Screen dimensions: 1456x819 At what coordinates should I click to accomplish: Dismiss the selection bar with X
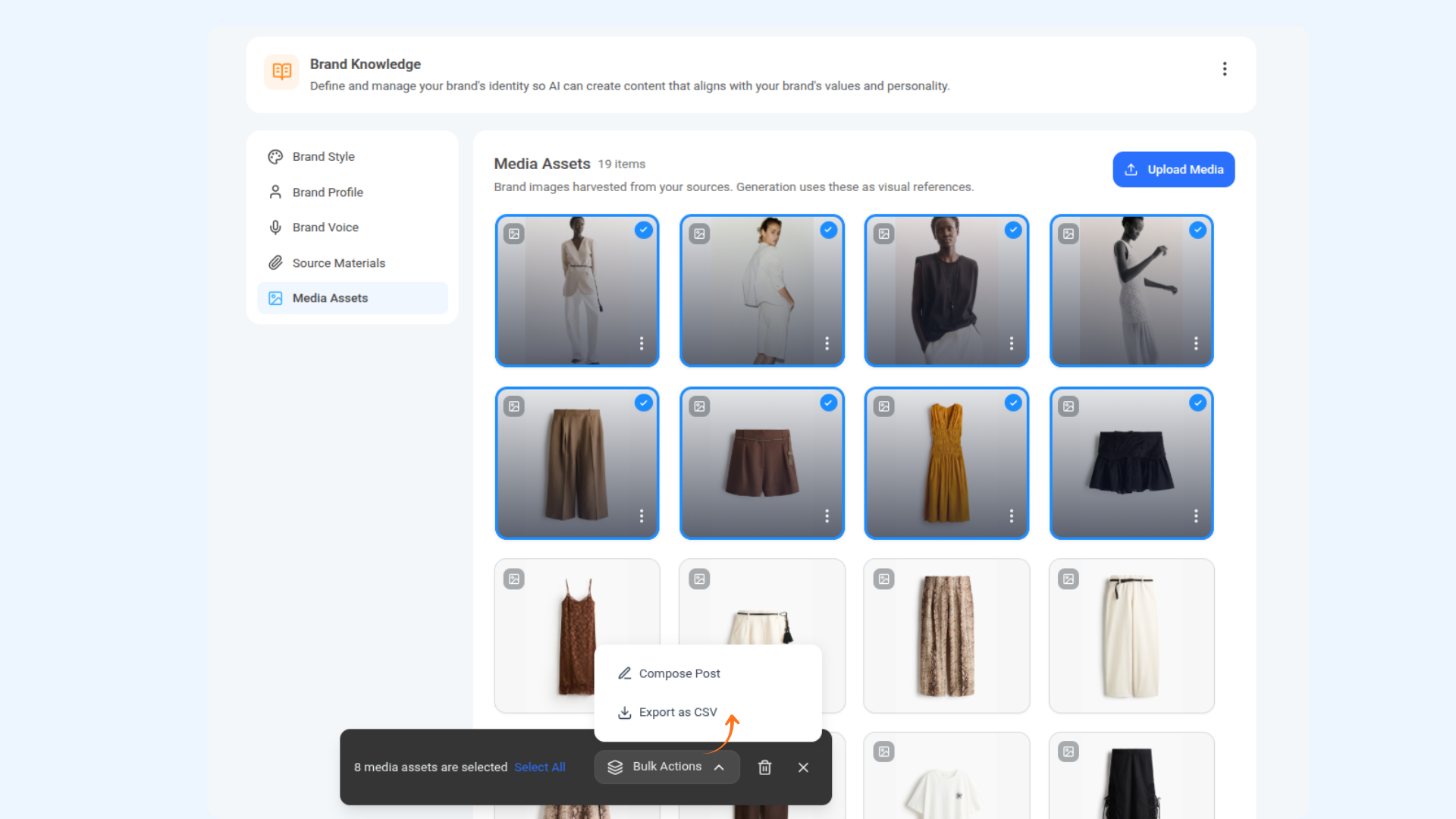click(803, 767)
